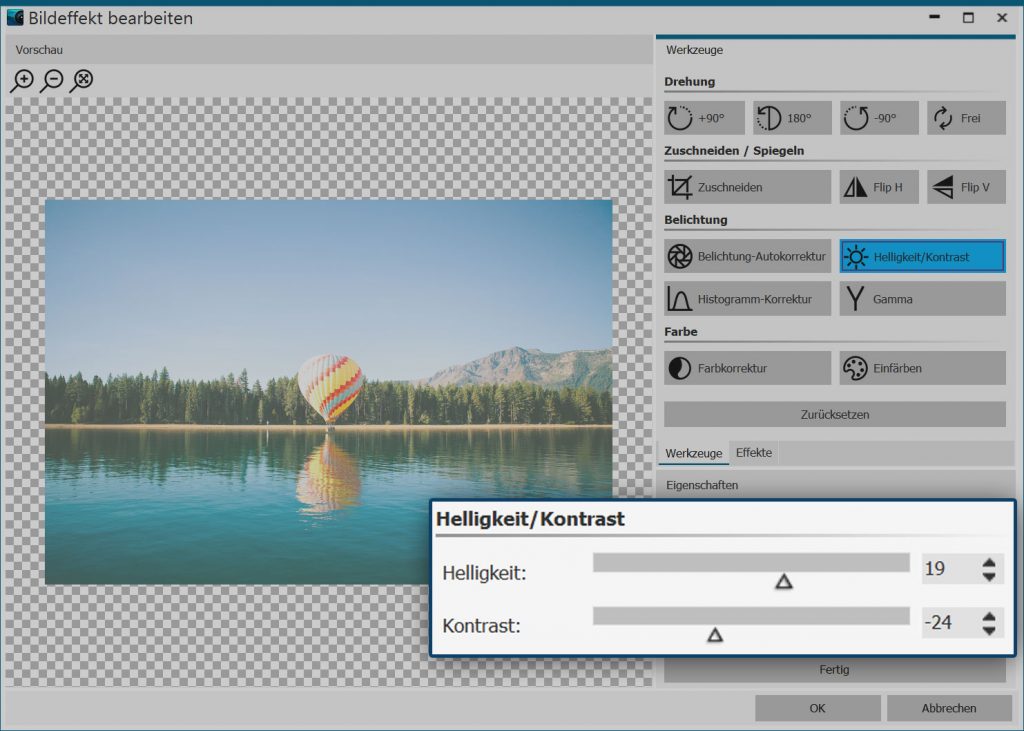Select the Frei free rotation tool

pyautogui.click(x=965, y=118)
